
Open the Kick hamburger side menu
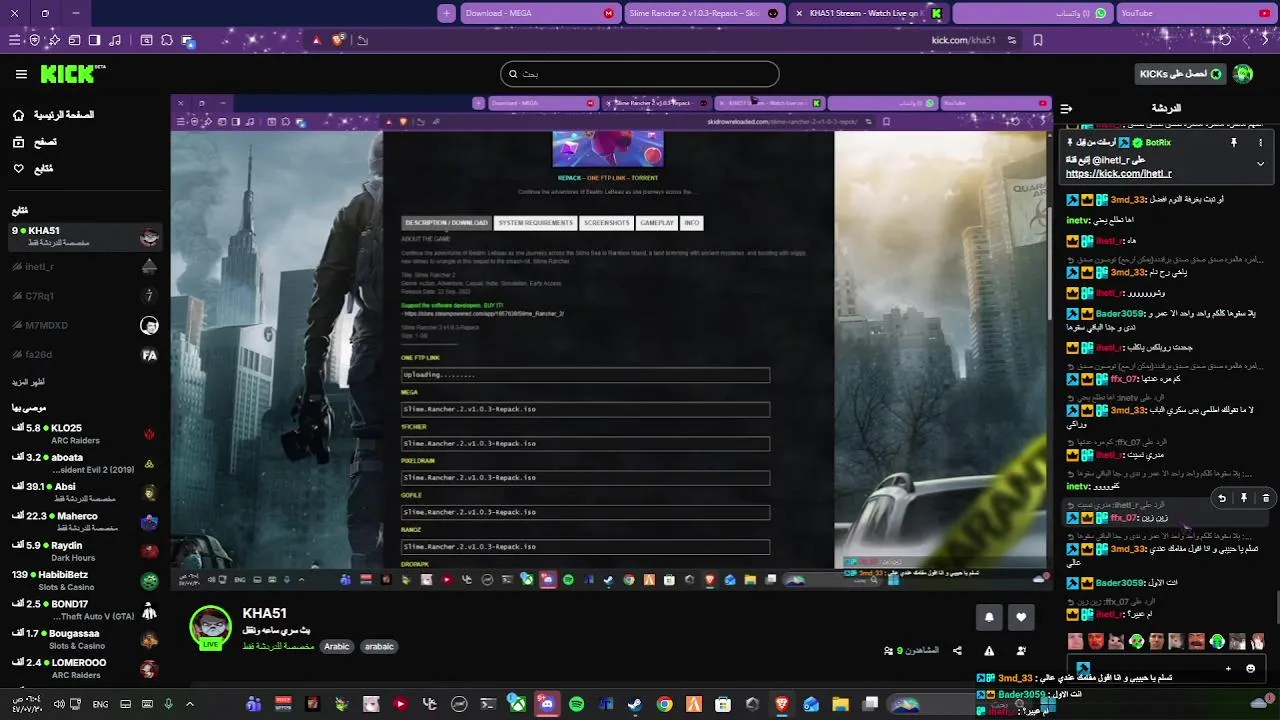coord(21,74)
